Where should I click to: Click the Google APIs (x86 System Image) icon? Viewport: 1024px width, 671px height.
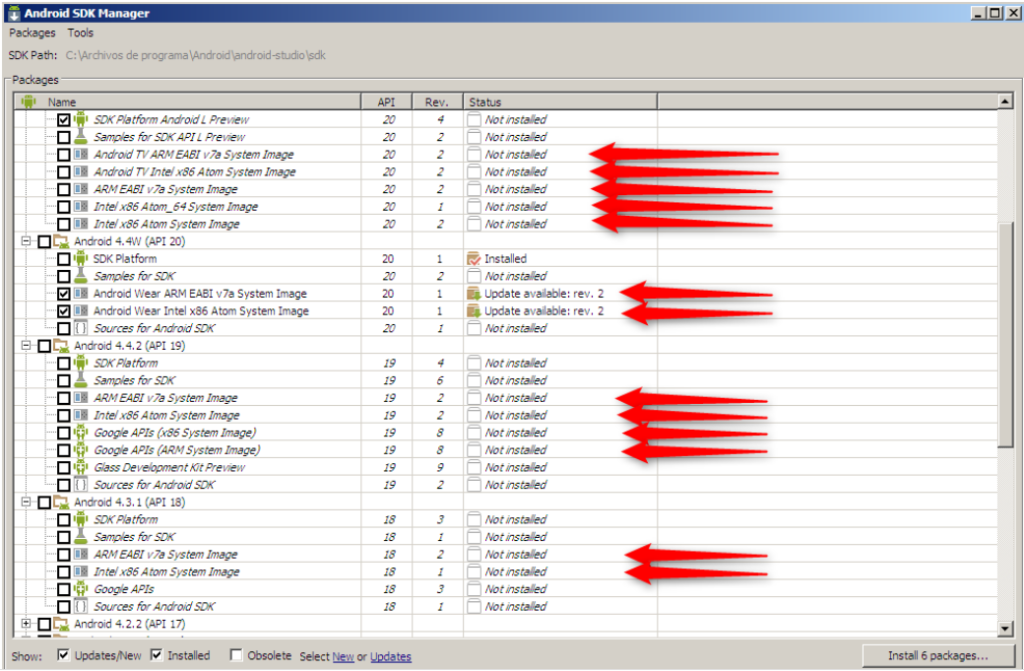tap(80, 433)
